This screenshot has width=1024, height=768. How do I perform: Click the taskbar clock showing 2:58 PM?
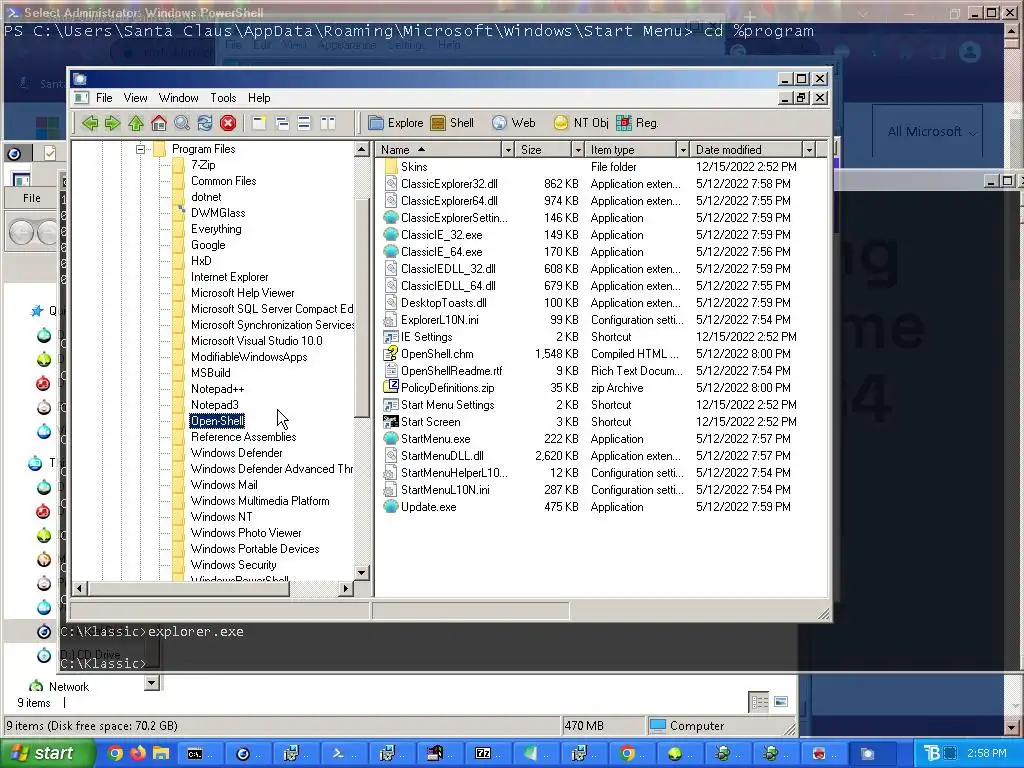(986, 754)
